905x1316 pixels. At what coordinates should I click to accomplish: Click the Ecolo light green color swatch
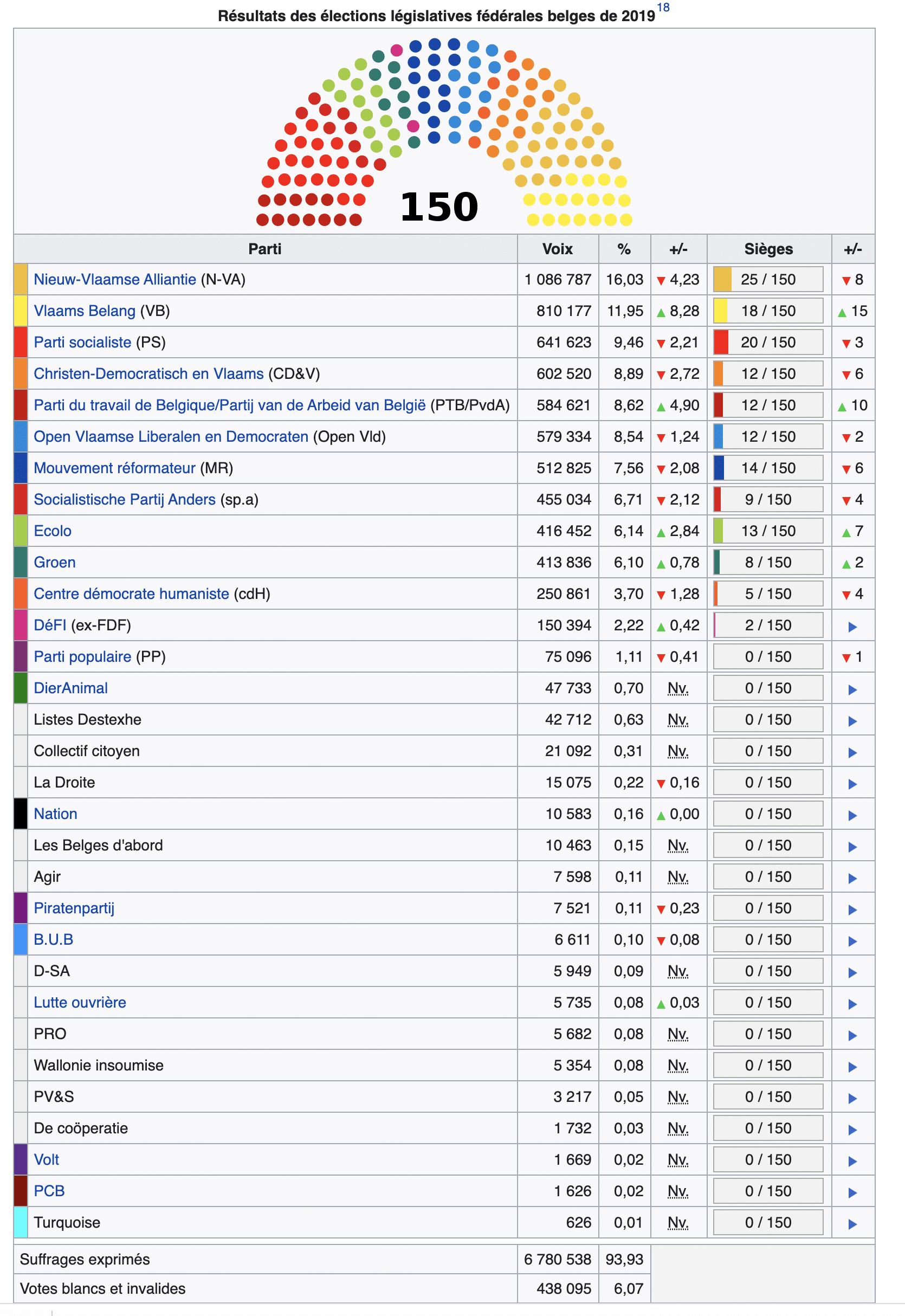[21, 531]
